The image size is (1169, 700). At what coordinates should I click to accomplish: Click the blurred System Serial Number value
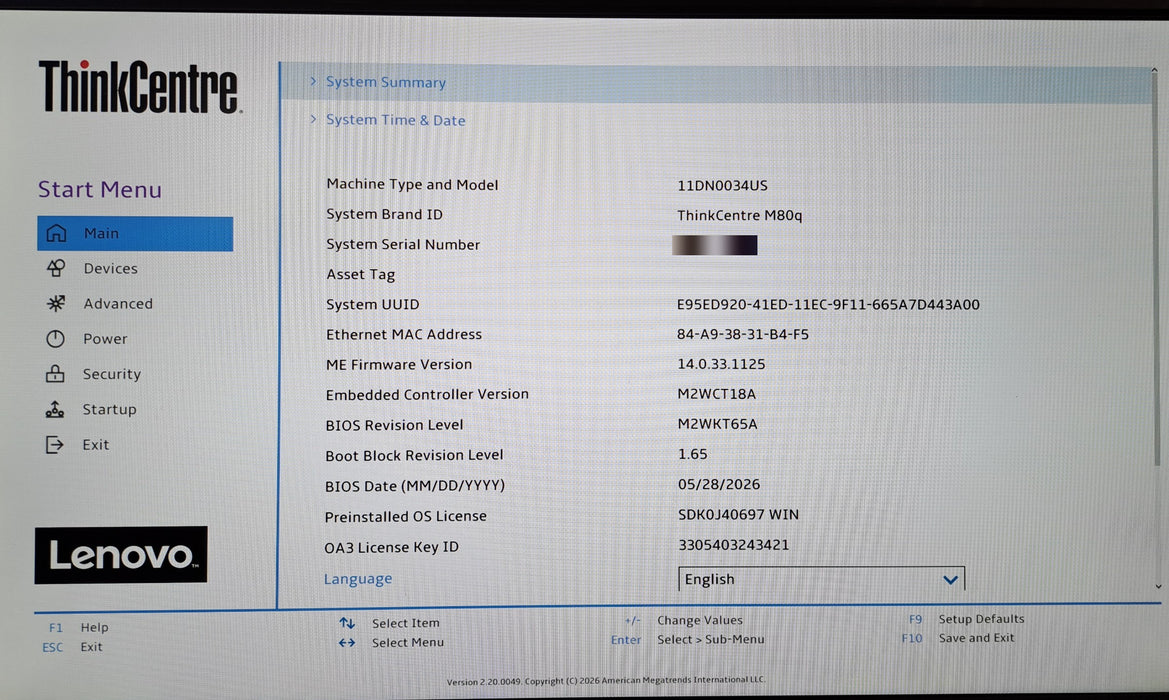pyautogui.click(x=714, y=245)
